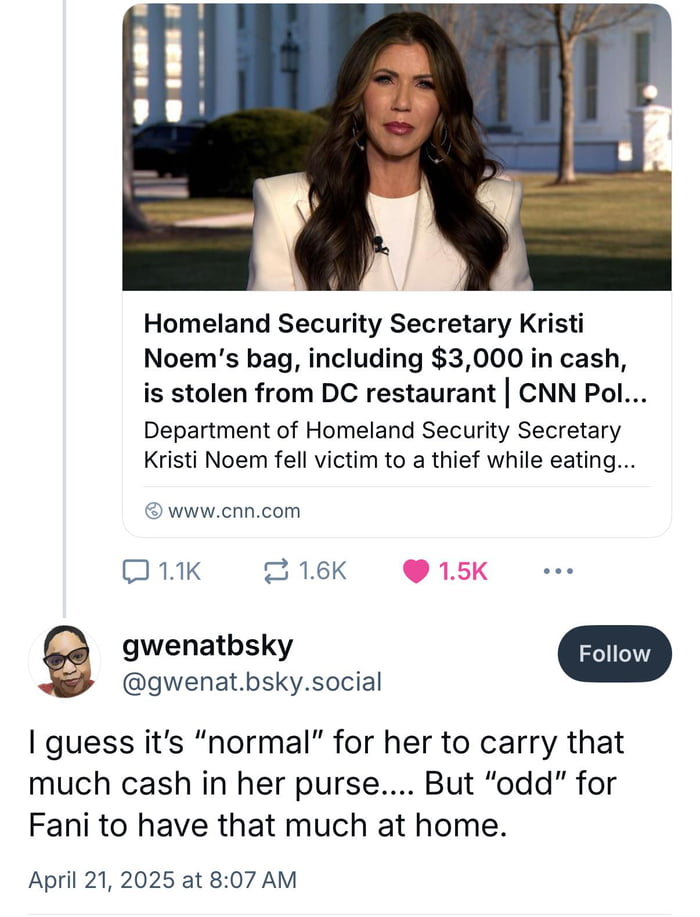Click the globe icon beside www.cnn.com
This screenshot has height=917, width=700.
click(x=153, y=511)
